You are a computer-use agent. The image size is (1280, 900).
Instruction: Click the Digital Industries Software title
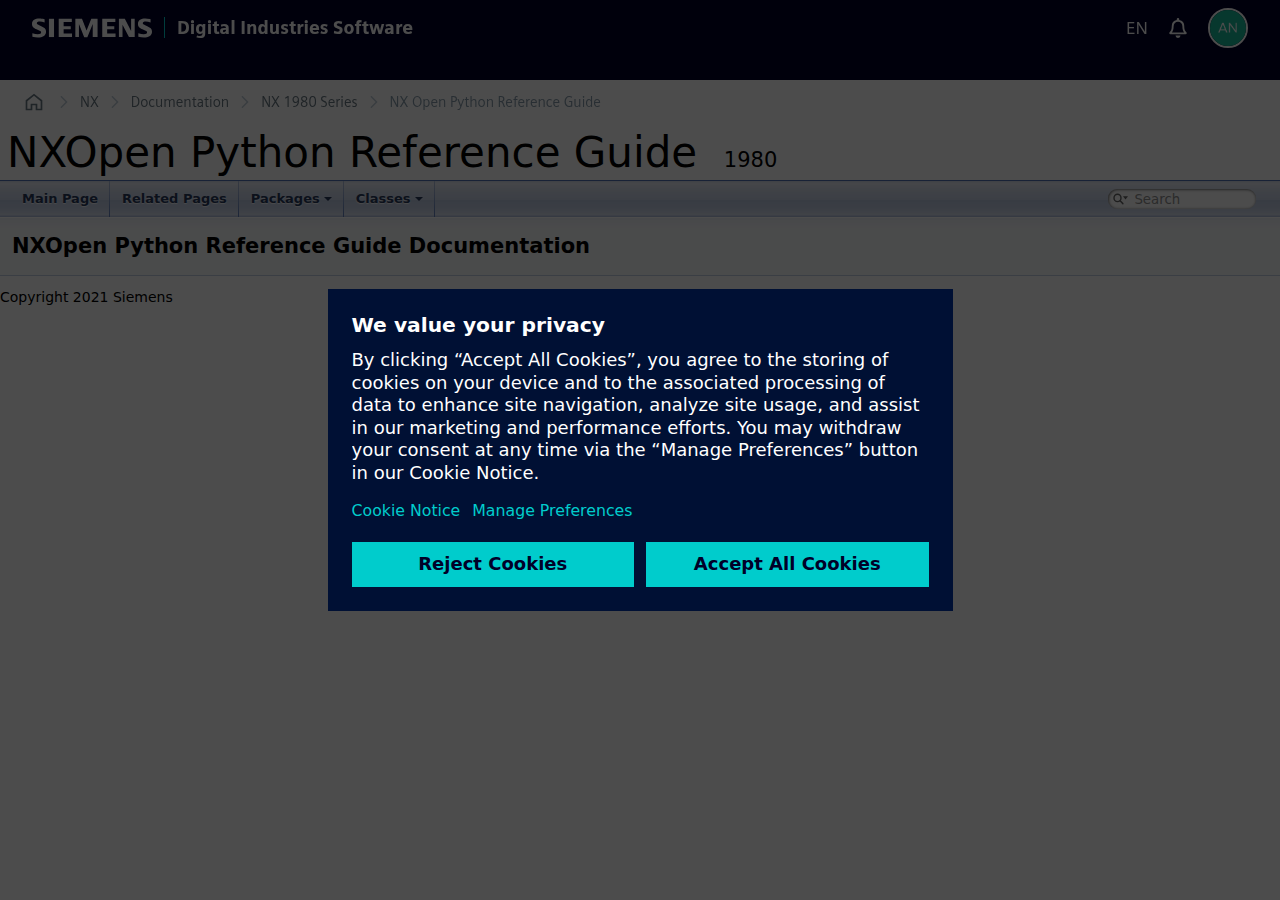294,28
